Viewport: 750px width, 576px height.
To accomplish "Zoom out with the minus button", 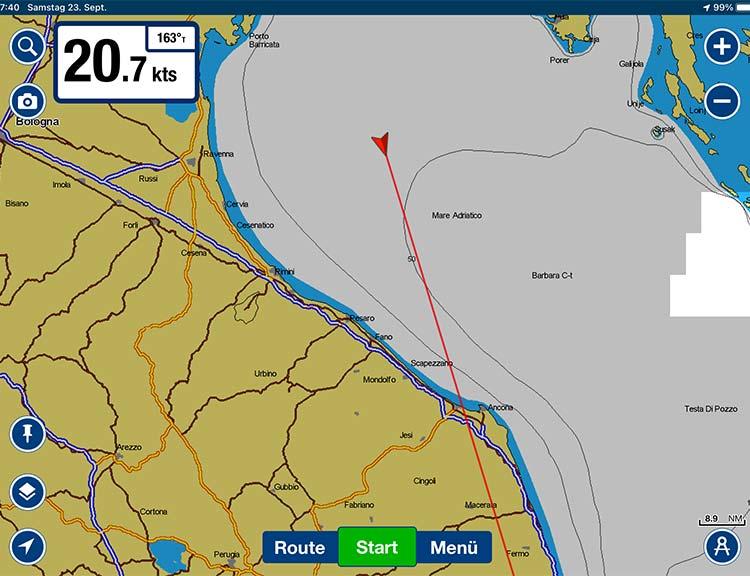I will point(721,101).
